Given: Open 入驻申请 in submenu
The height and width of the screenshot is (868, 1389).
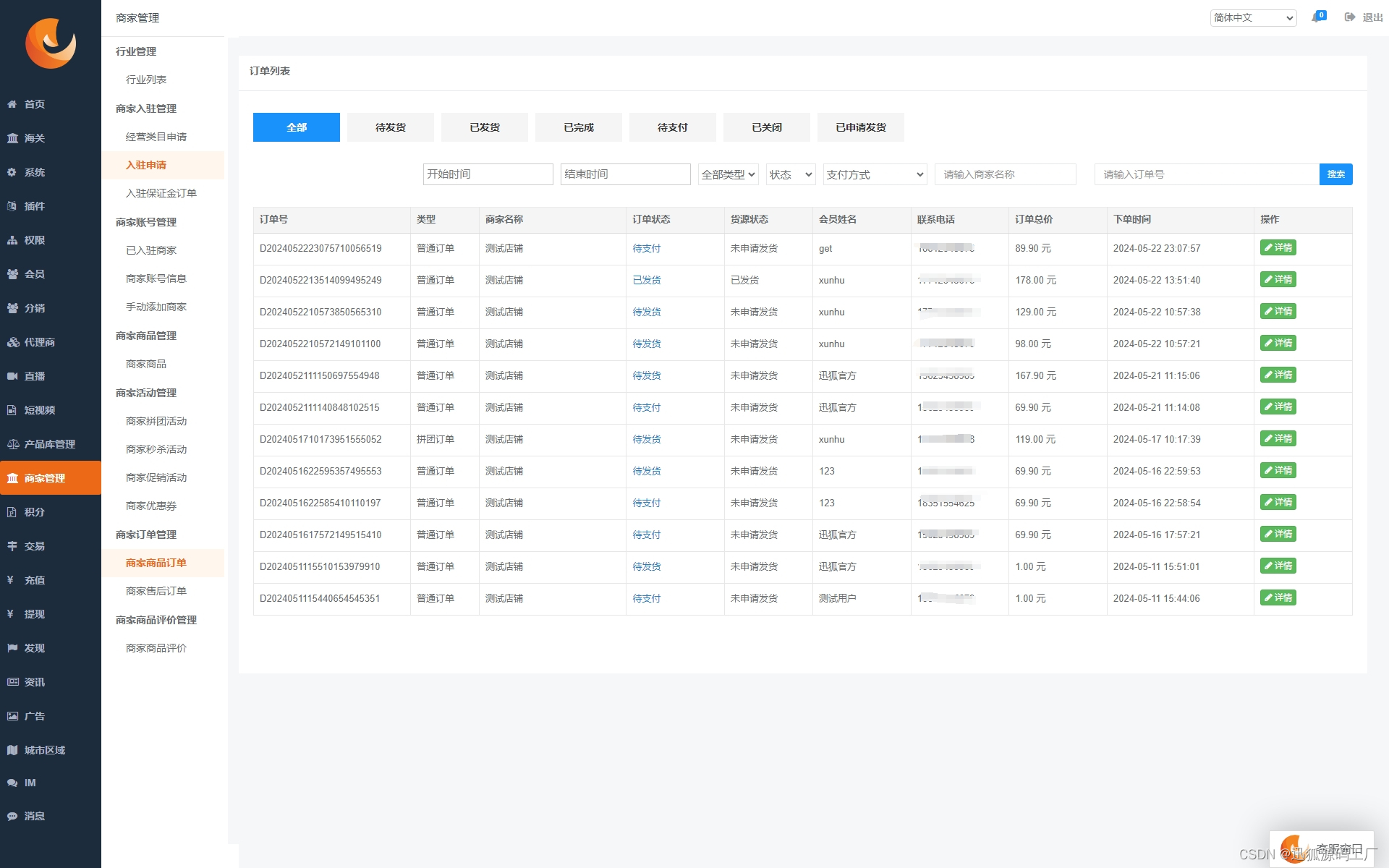Looking at the screenshot, I should point(146,165).
